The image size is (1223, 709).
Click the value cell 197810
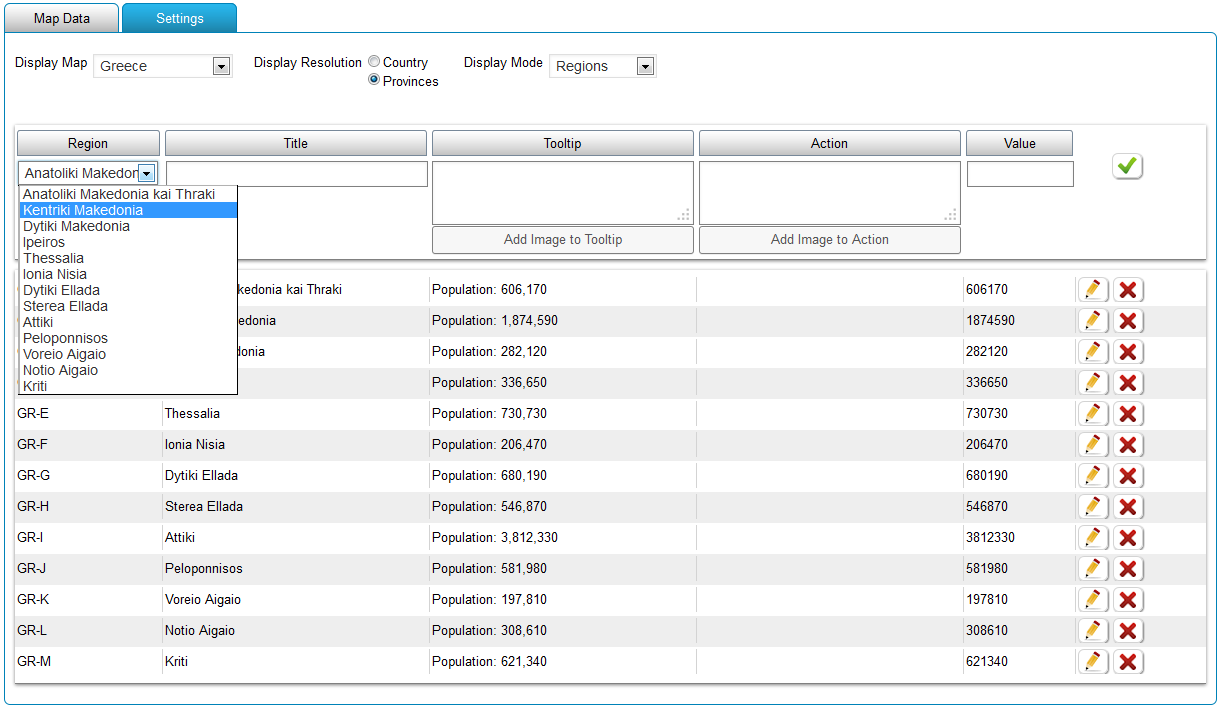987,600
